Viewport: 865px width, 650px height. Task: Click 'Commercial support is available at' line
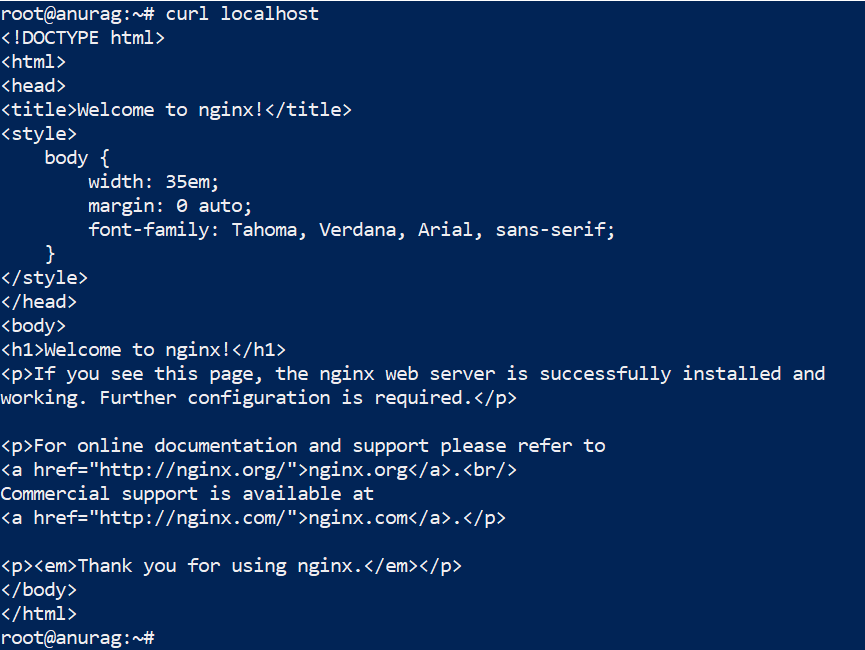187,494
